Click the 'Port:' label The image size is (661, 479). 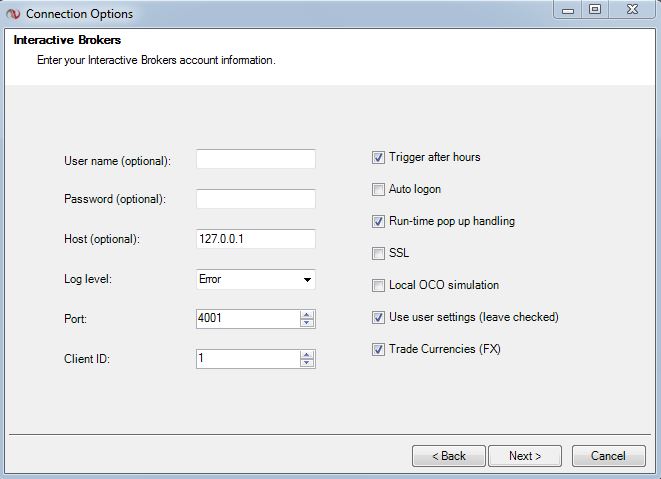point(75,319)
